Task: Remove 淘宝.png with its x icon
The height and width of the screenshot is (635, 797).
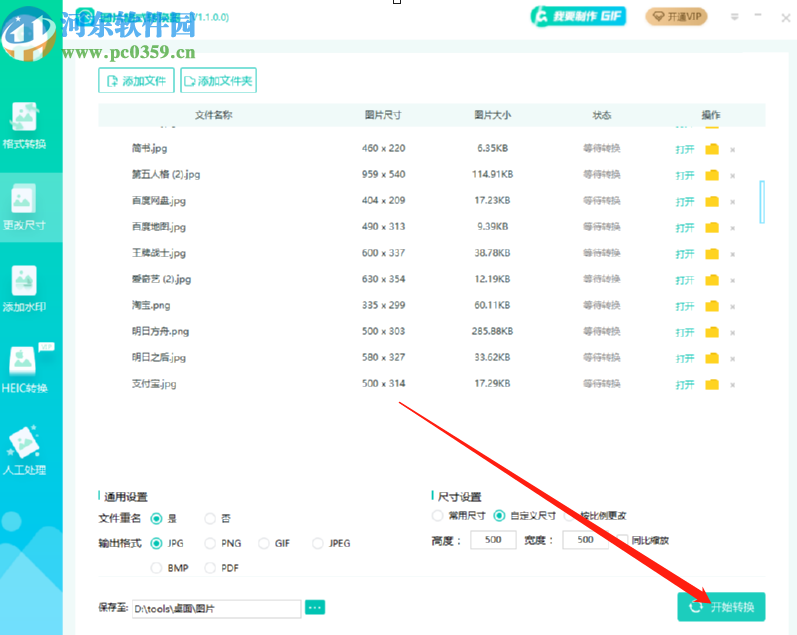Action: [732, 307]
